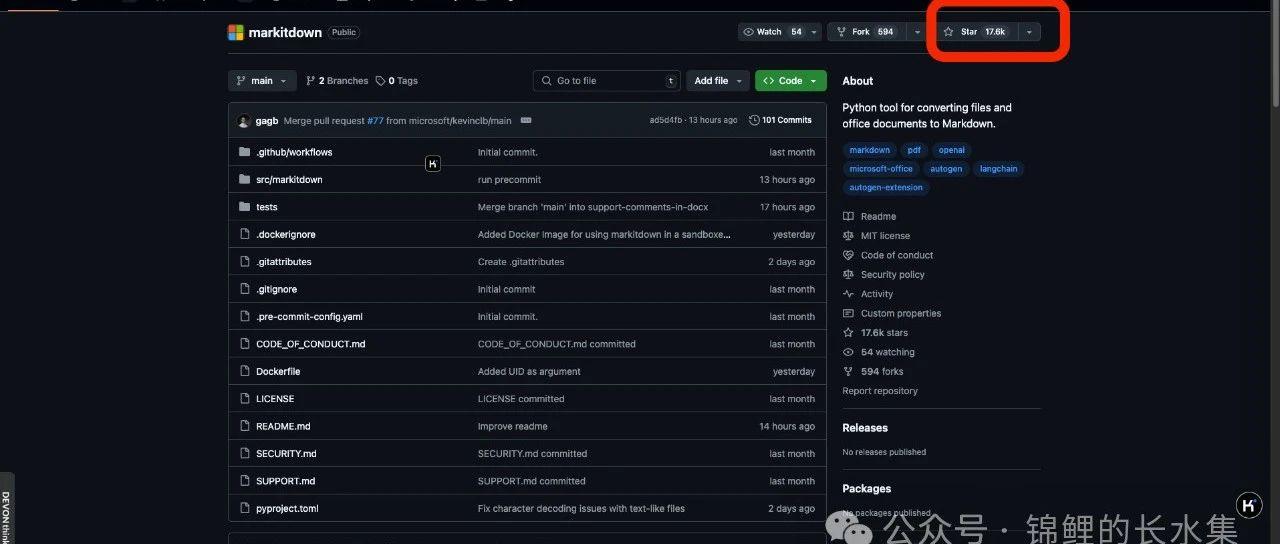Open the markitdown repository title link
The image size is (1280, 544).
(x=285, y=32)
